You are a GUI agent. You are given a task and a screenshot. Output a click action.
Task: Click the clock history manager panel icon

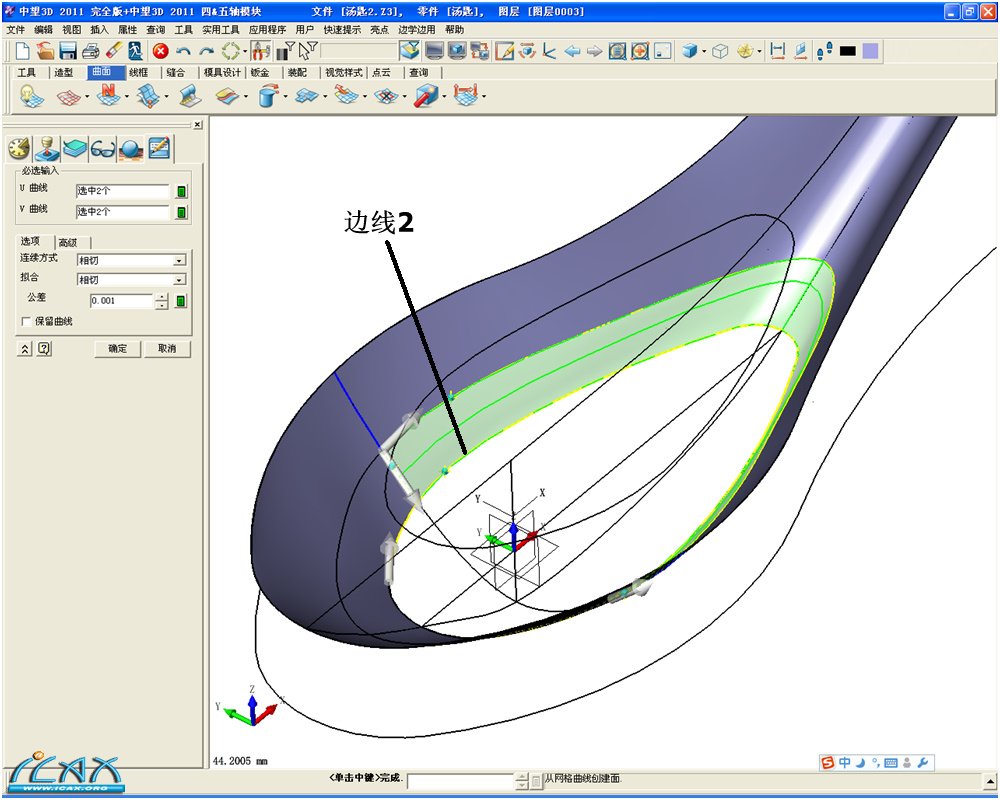(18, 149)
